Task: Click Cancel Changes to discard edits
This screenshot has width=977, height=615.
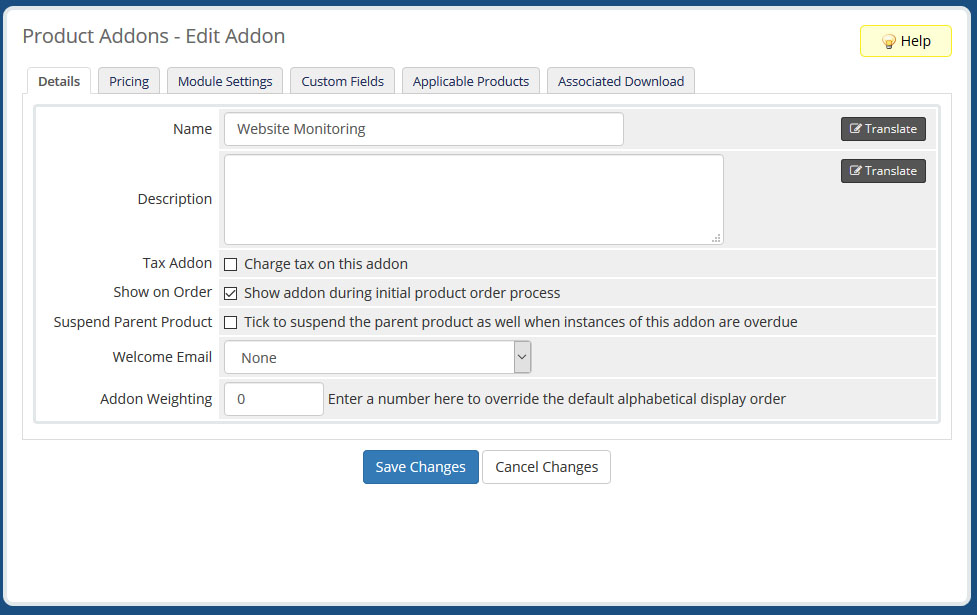Action: point(546,466)
